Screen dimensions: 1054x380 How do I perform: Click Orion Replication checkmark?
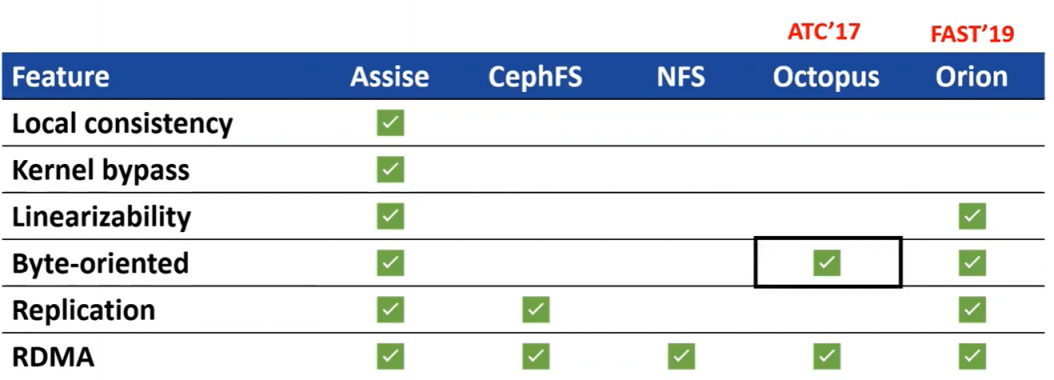[972, 309]
